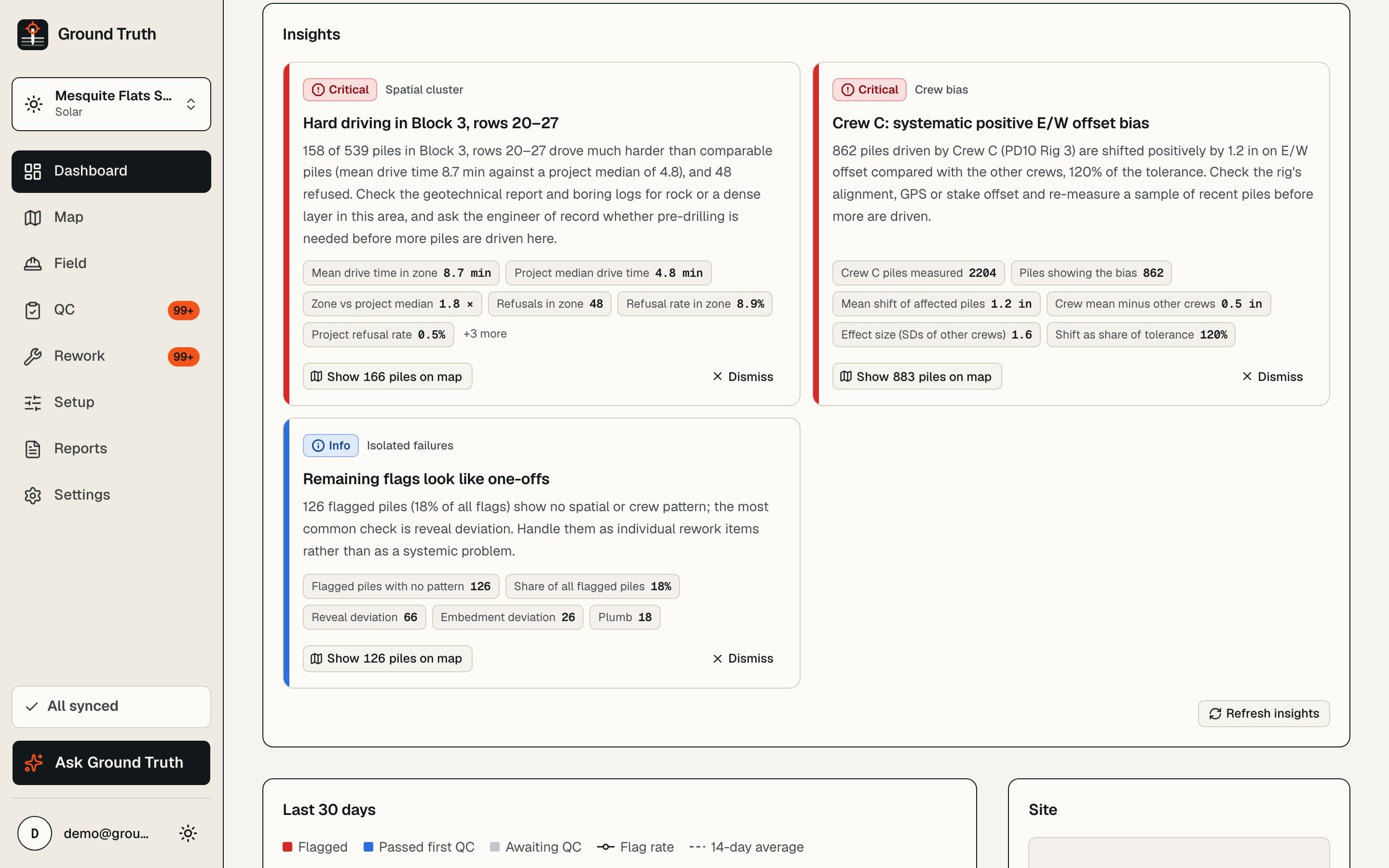Screen dimensions: 1389x868
Task: Toggle the Passed first QC legend series
Action: (419, 847)
